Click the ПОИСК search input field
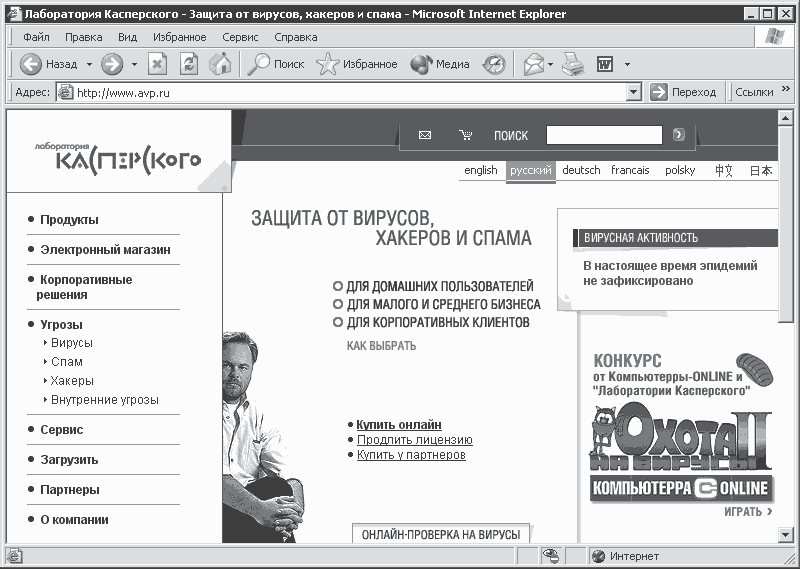This screenshot has height=569, width=800. 604,135
